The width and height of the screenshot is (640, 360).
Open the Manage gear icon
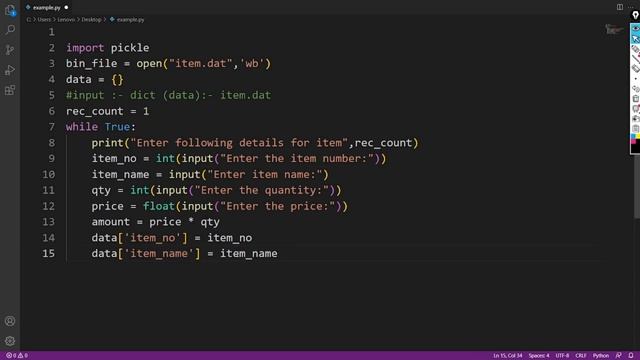(x=10, y=341)
